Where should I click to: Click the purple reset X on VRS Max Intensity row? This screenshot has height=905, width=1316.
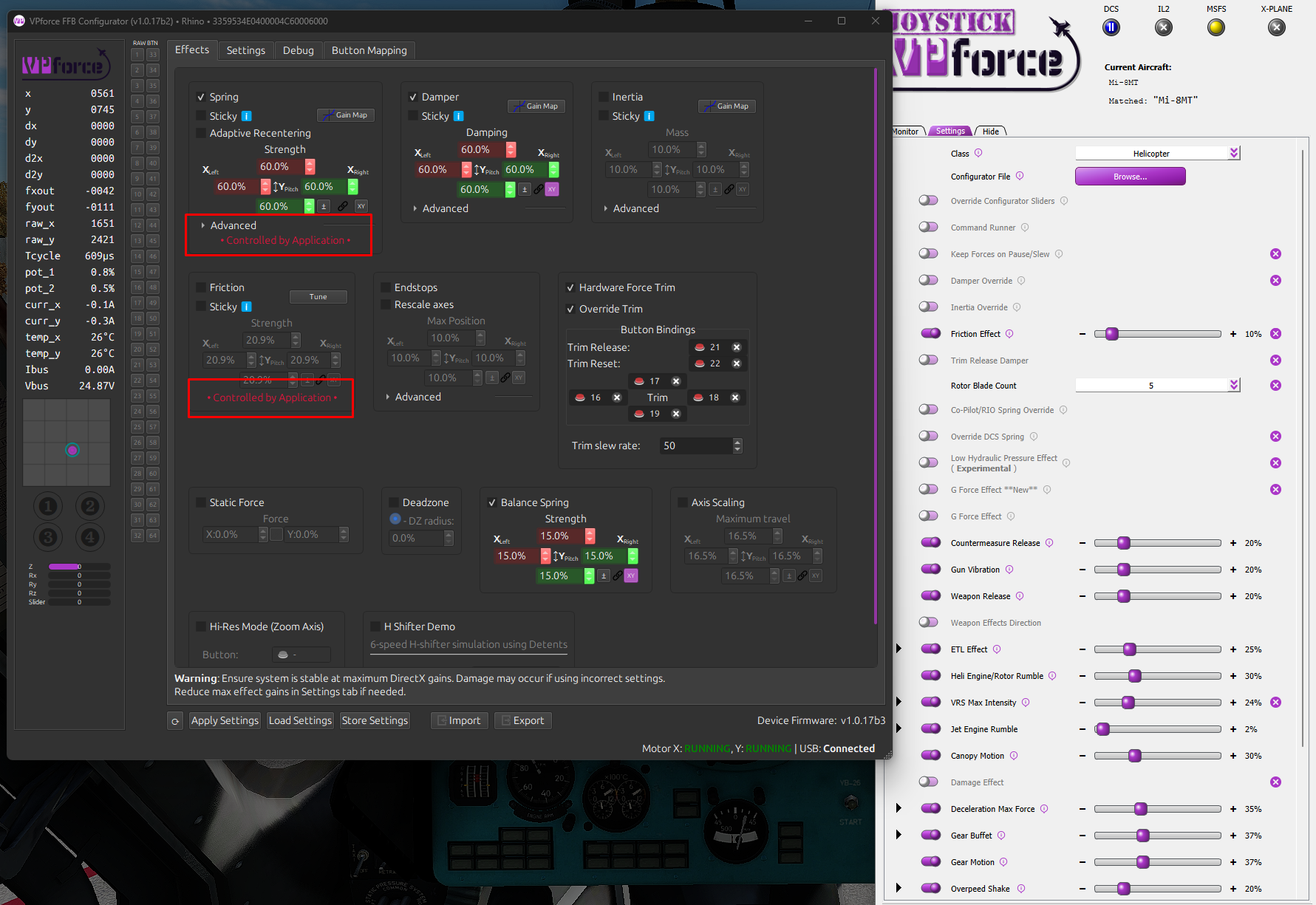tap(1275, 703)
